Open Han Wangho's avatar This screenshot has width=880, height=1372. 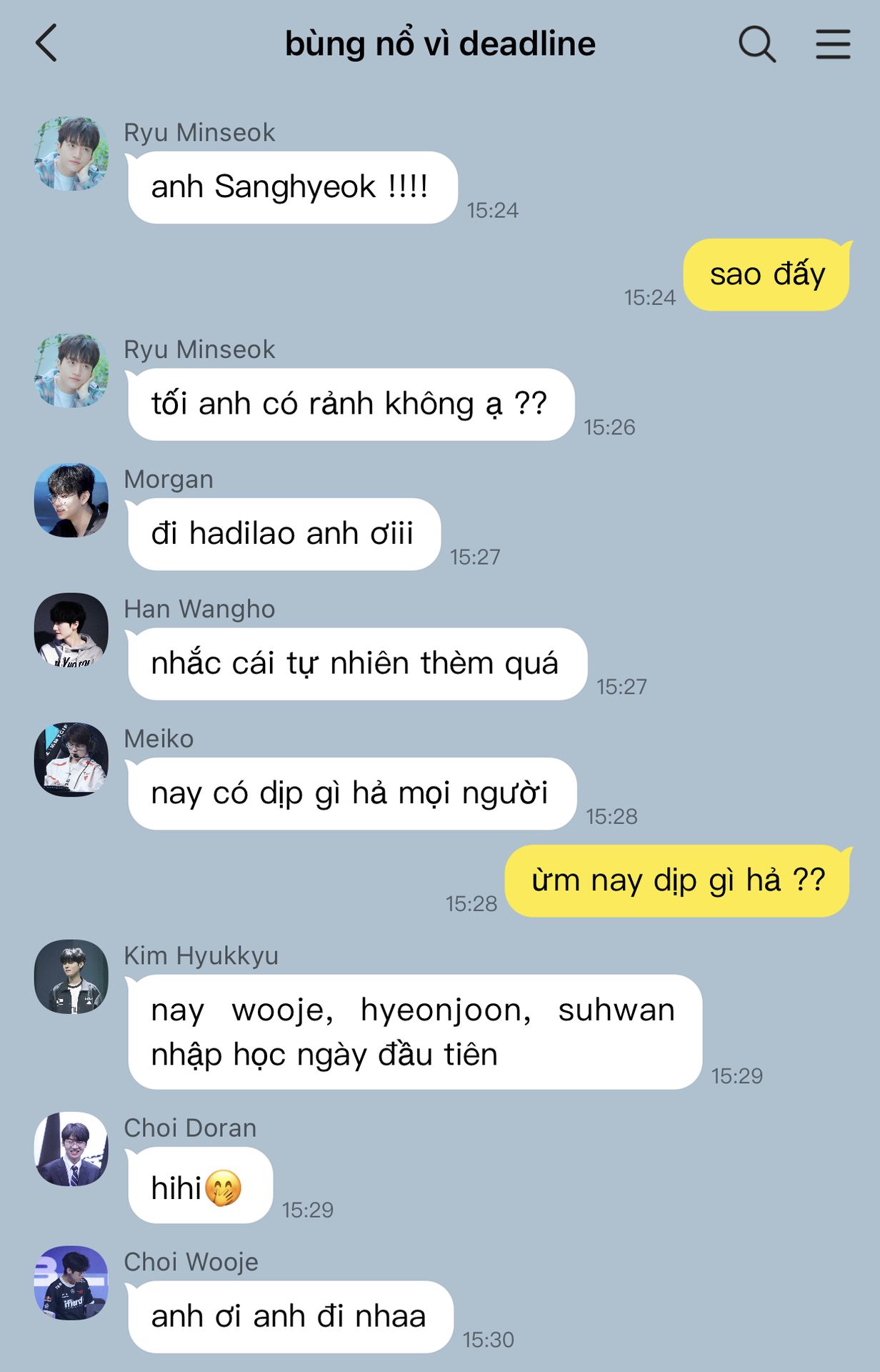pos(71,630)
